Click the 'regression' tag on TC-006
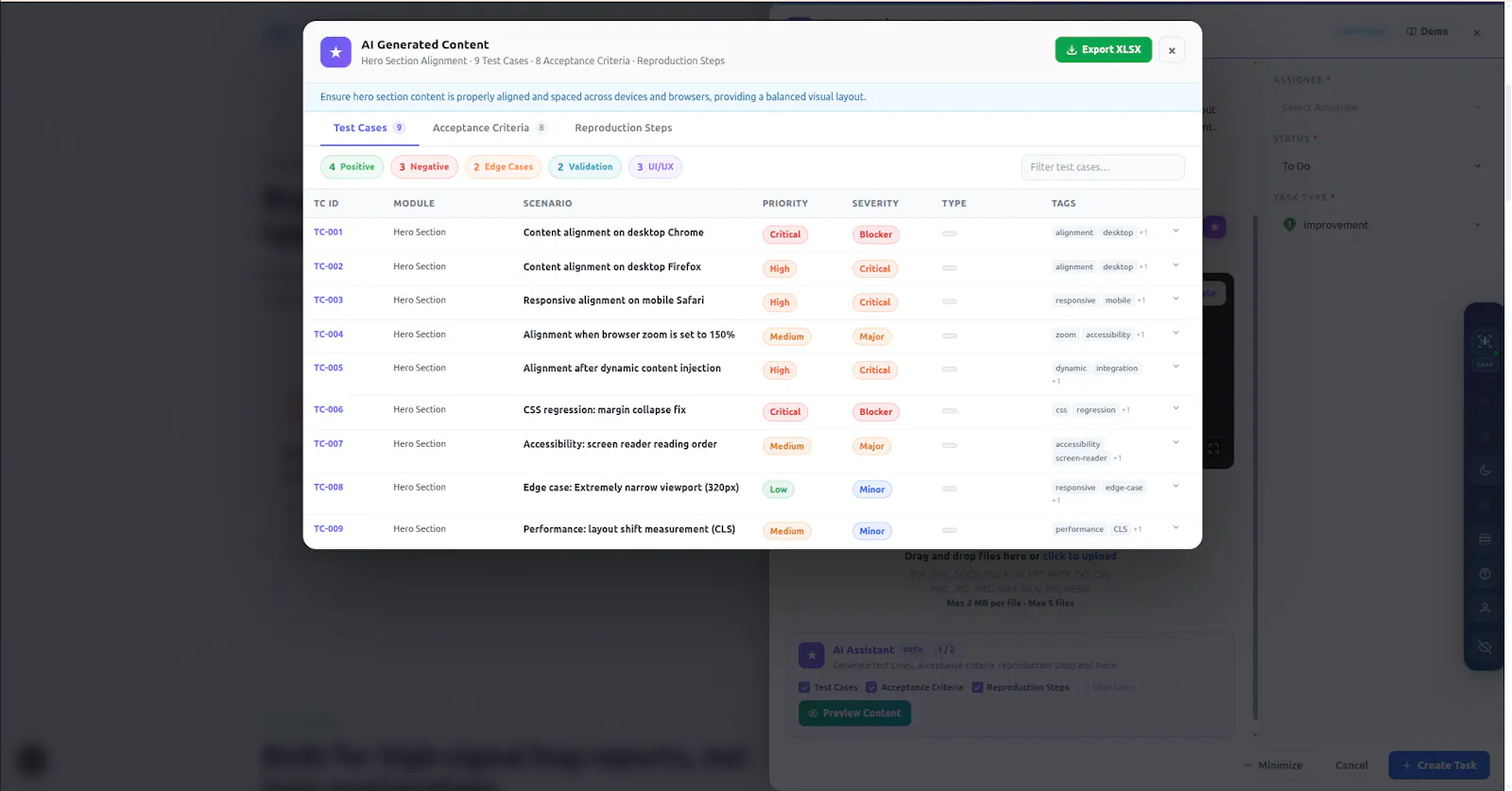1512x791 pixels. point(1096,410)
